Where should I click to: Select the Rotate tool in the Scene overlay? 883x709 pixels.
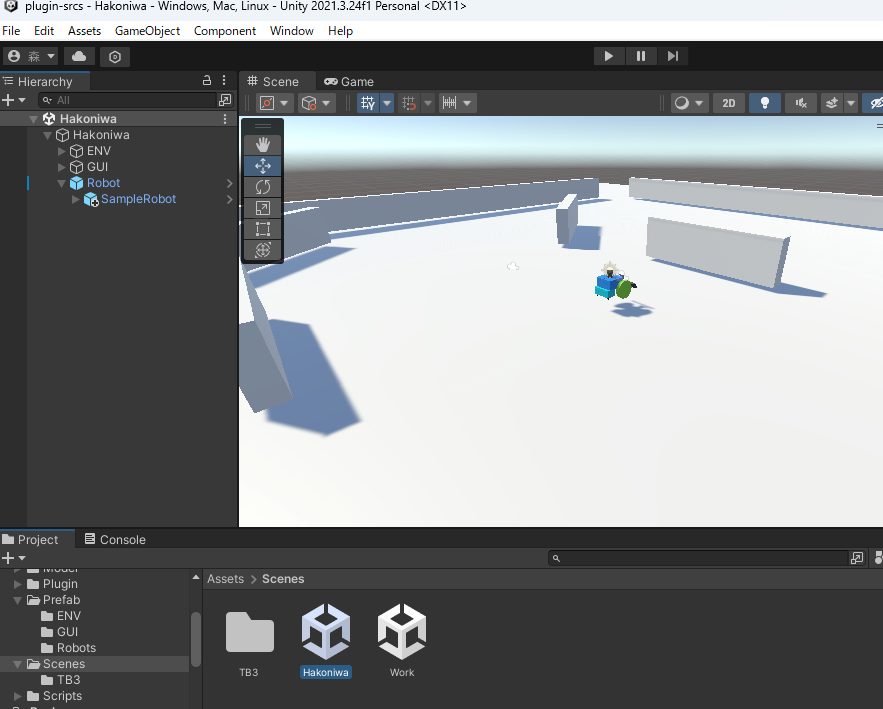coord(262,186)
